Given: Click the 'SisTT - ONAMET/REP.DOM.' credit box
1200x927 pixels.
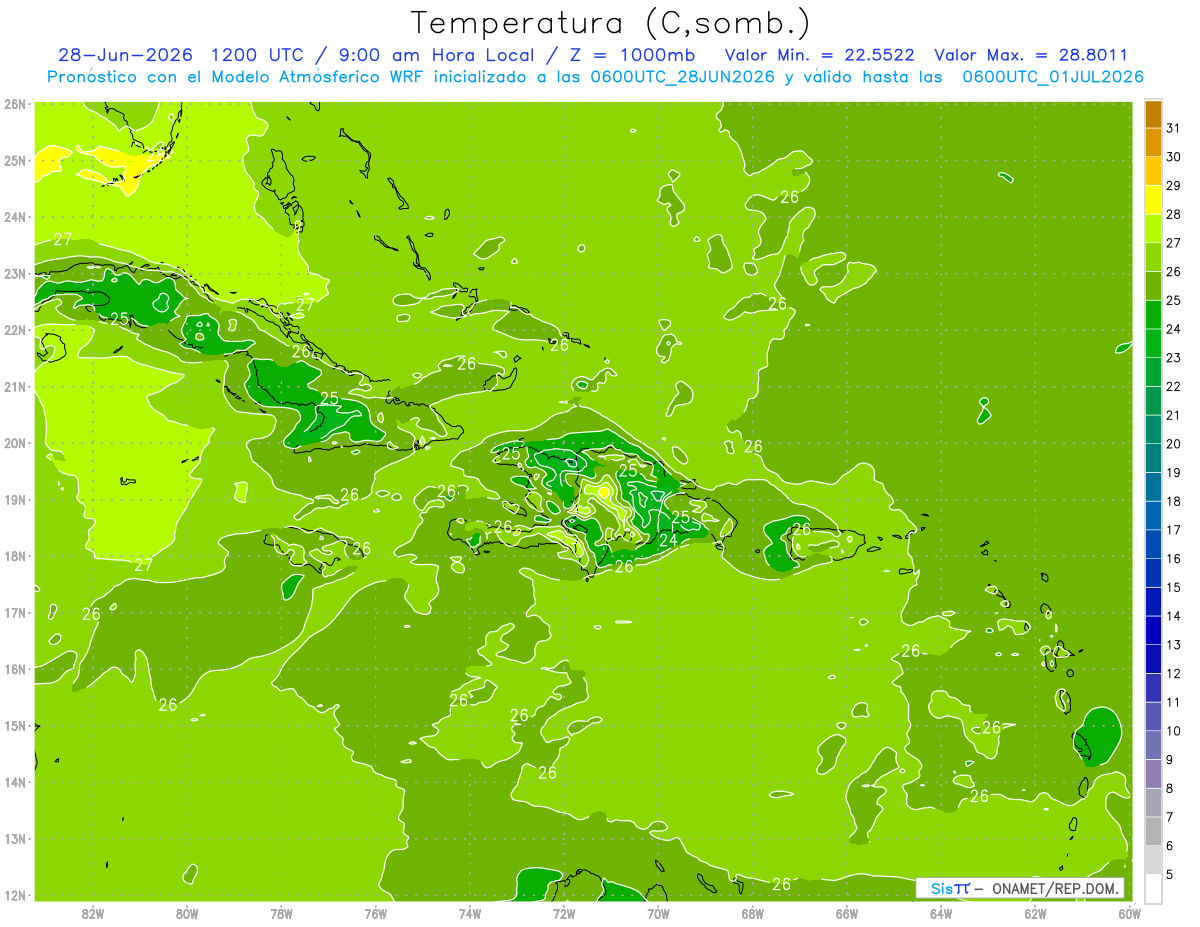Looking at the screenshot, I should (x=1020, y=888).
